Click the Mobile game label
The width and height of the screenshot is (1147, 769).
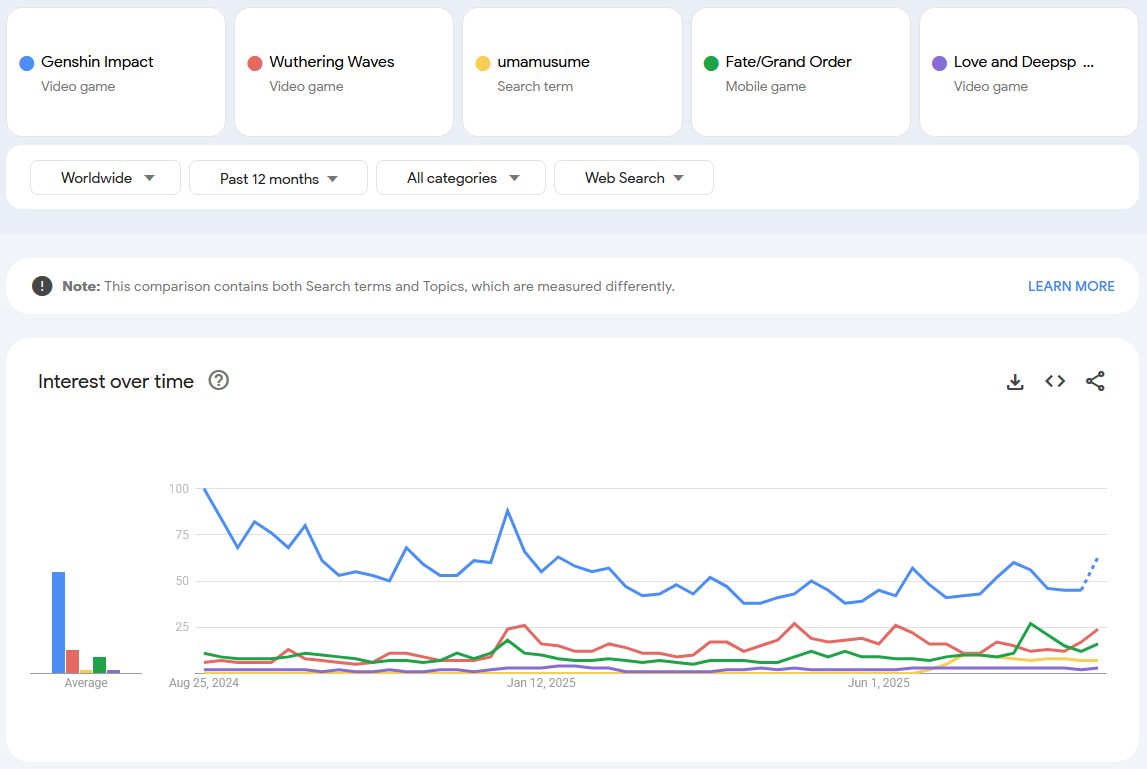tap(765, 86)
